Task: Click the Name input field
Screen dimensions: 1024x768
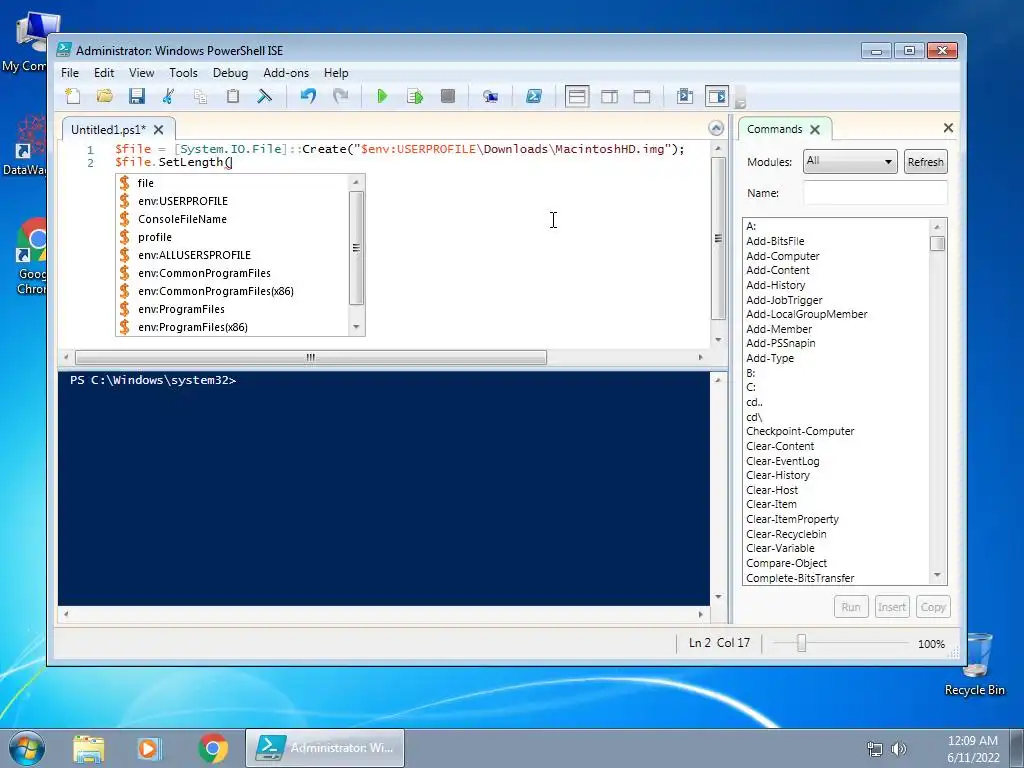Action: coord(875,193)
